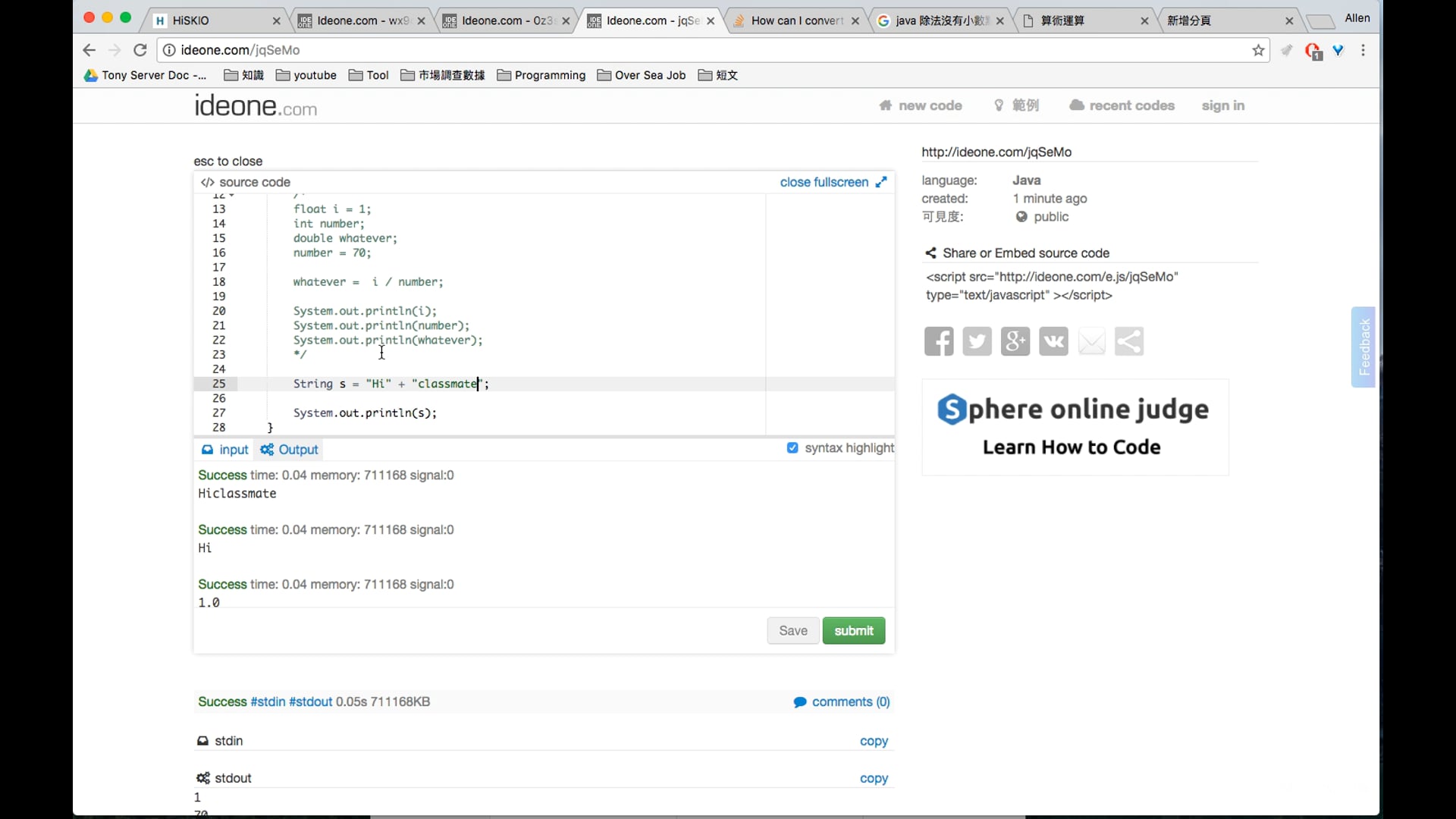Share code via Google Plus icon
The width and height of the screenshot is (1456, 819).
(1015, 341)
